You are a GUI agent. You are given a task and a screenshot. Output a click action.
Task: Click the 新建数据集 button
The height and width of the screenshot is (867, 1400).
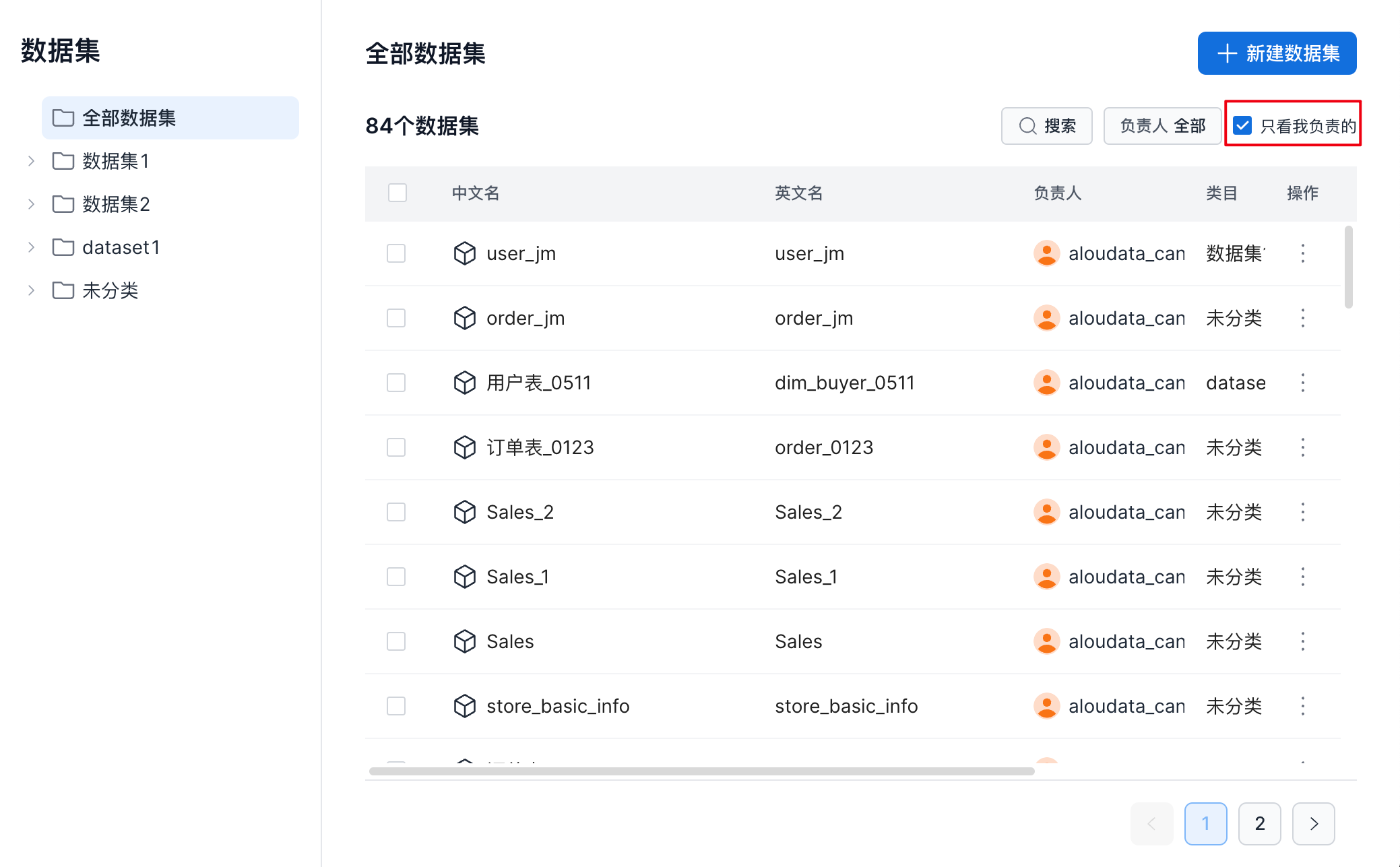[x=1277, y=53]
